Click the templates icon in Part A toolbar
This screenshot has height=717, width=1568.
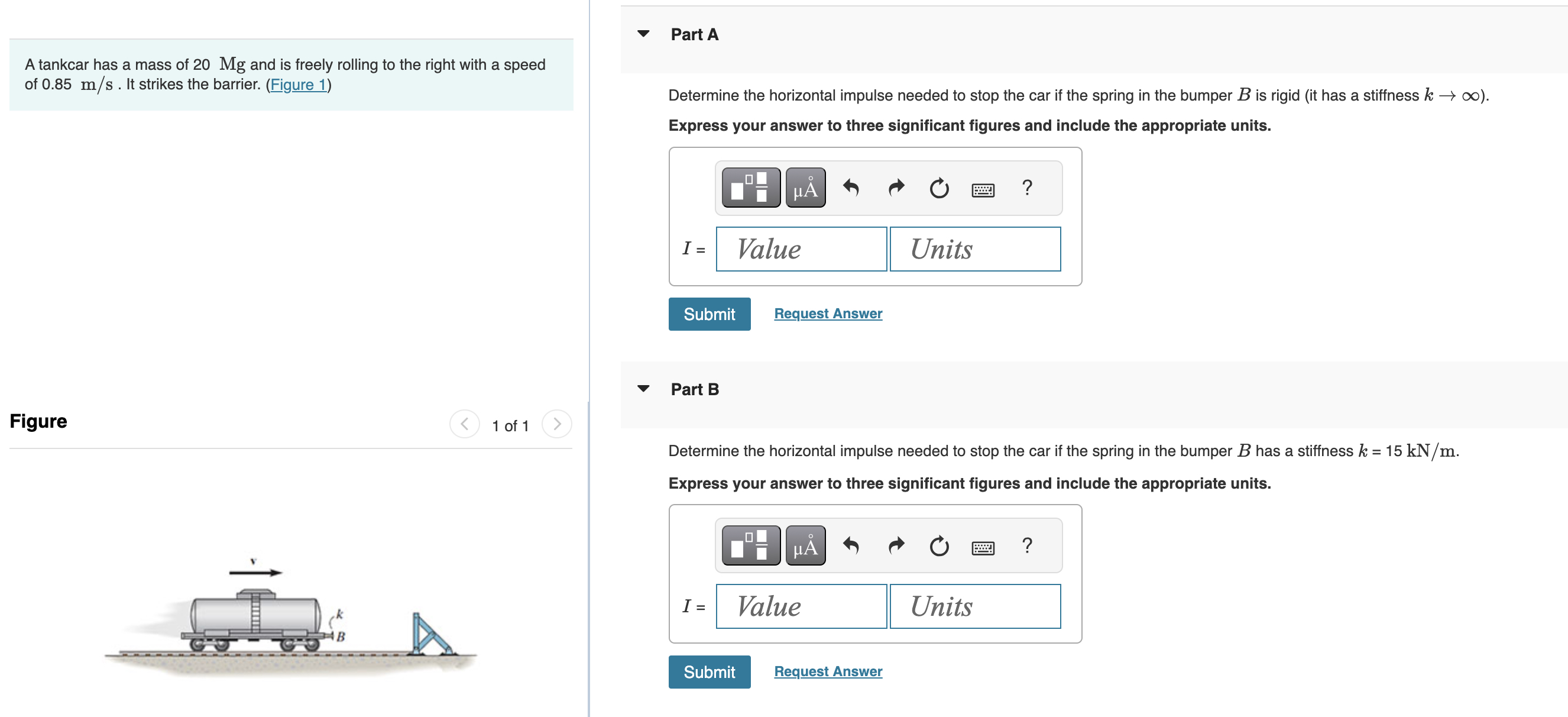coord(750,188)
